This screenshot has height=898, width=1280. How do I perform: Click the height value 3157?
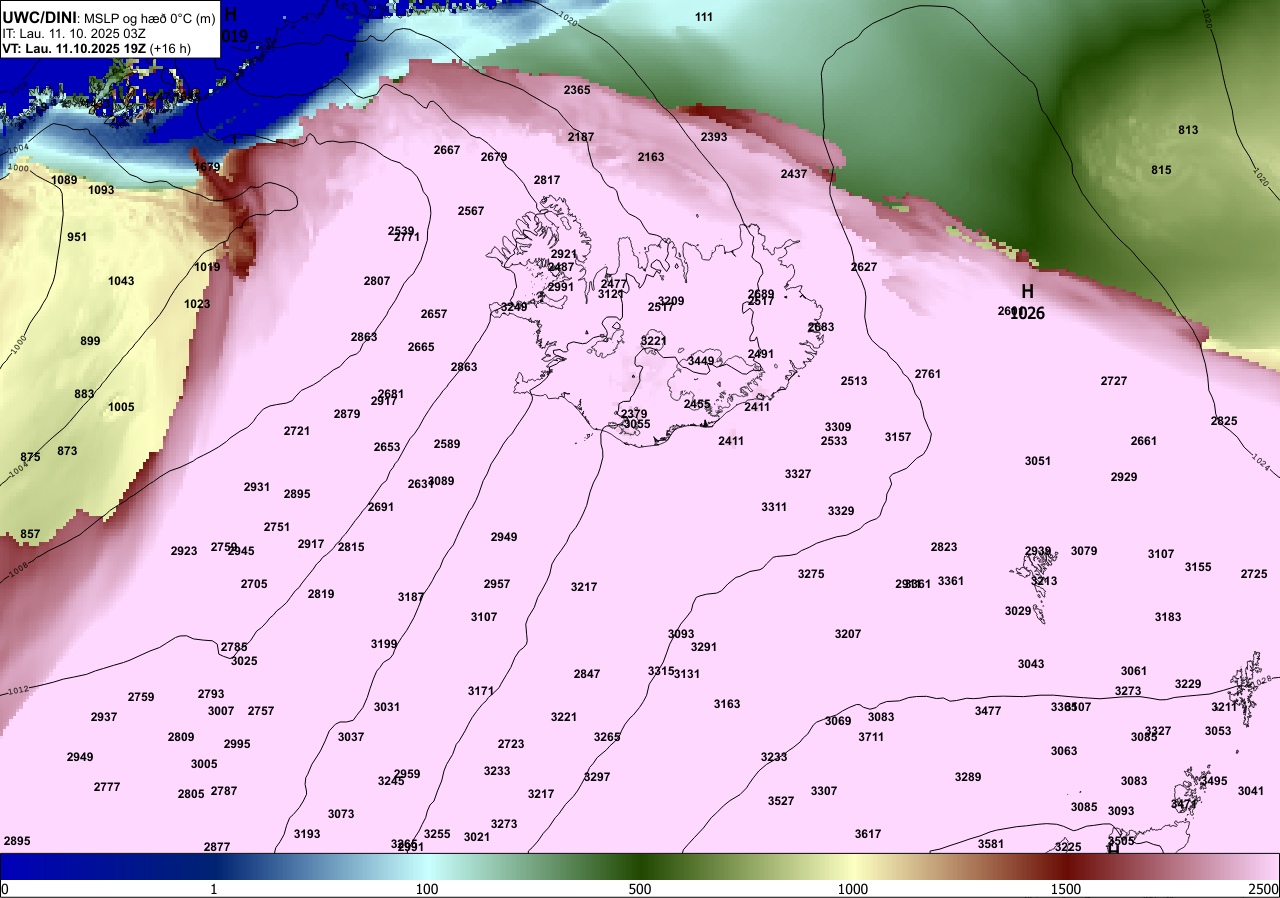898,437
